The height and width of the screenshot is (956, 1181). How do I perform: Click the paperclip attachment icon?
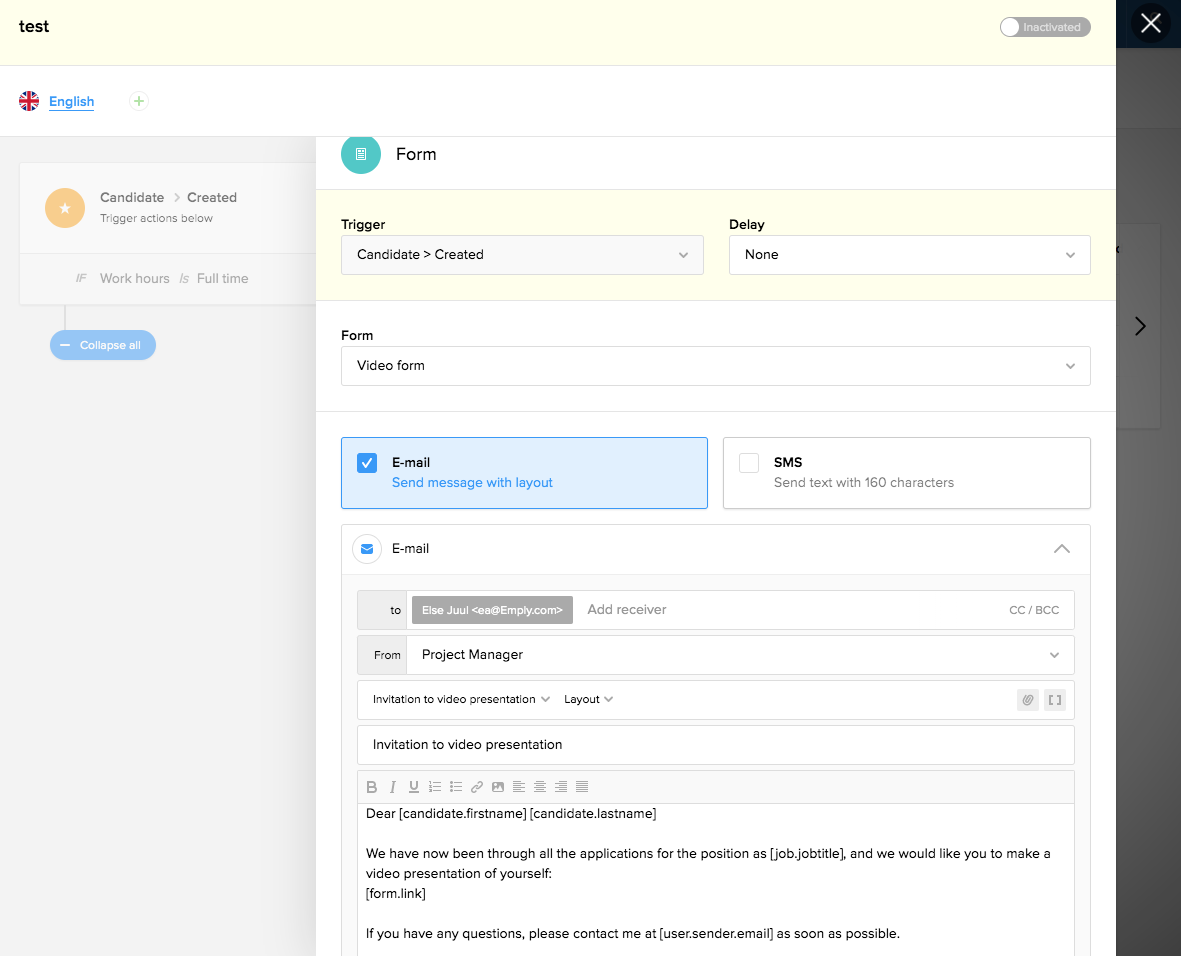pos(1027,700)
